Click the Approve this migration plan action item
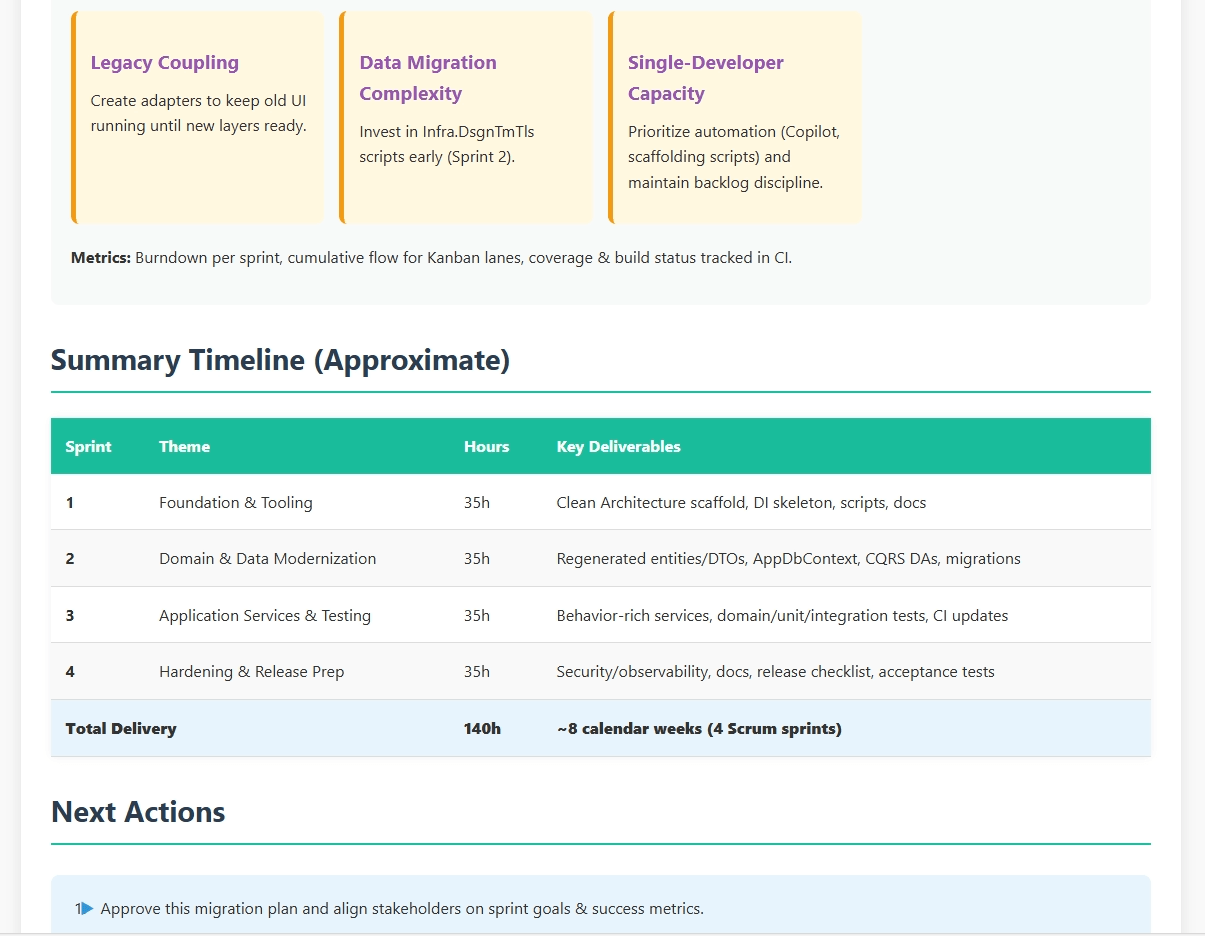The width and height of the screenshot is (1205, 936). coord(402,909)
